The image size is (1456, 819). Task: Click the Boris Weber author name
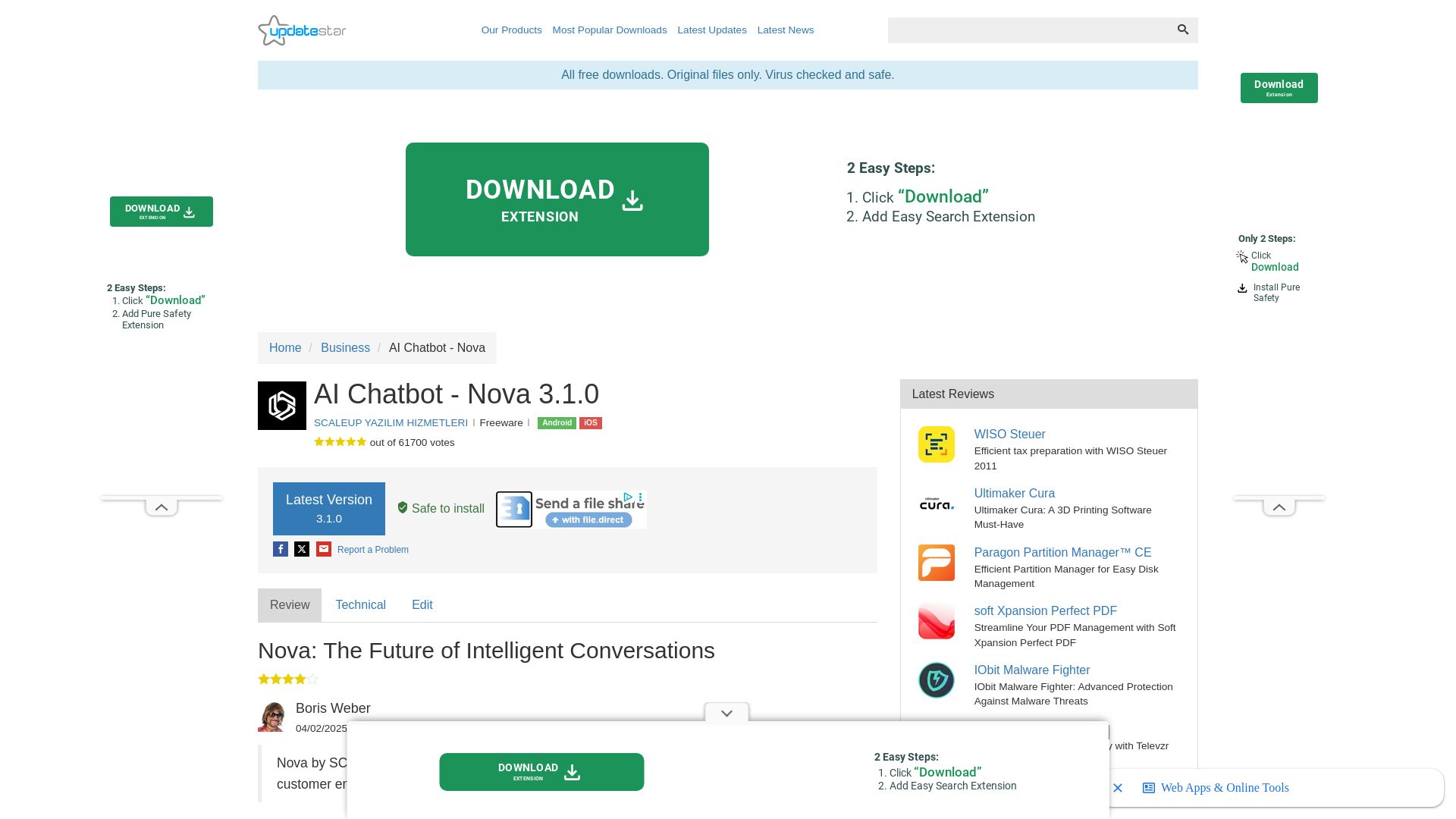tap(333, 708)
